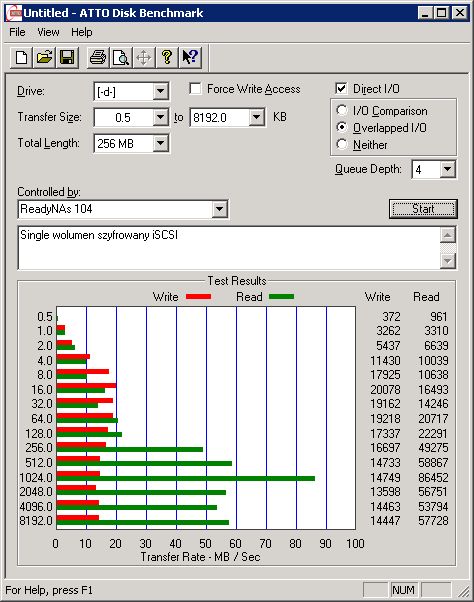Save results with floppy disk icon
The height and width of the screenshot is (602, 474).
(67, 58)
